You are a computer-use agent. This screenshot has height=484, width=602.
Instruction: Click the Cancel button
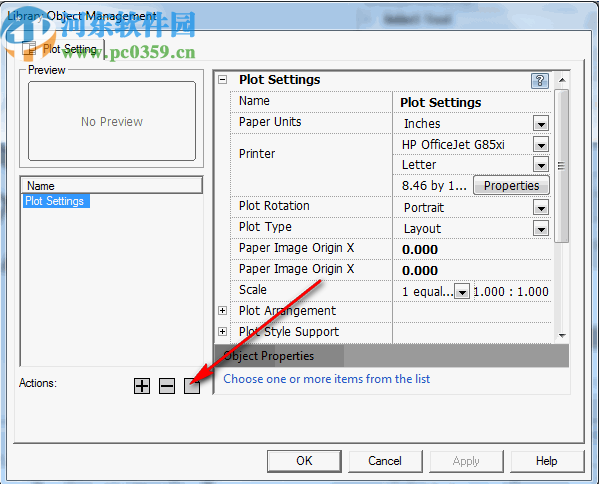point(385,461)
